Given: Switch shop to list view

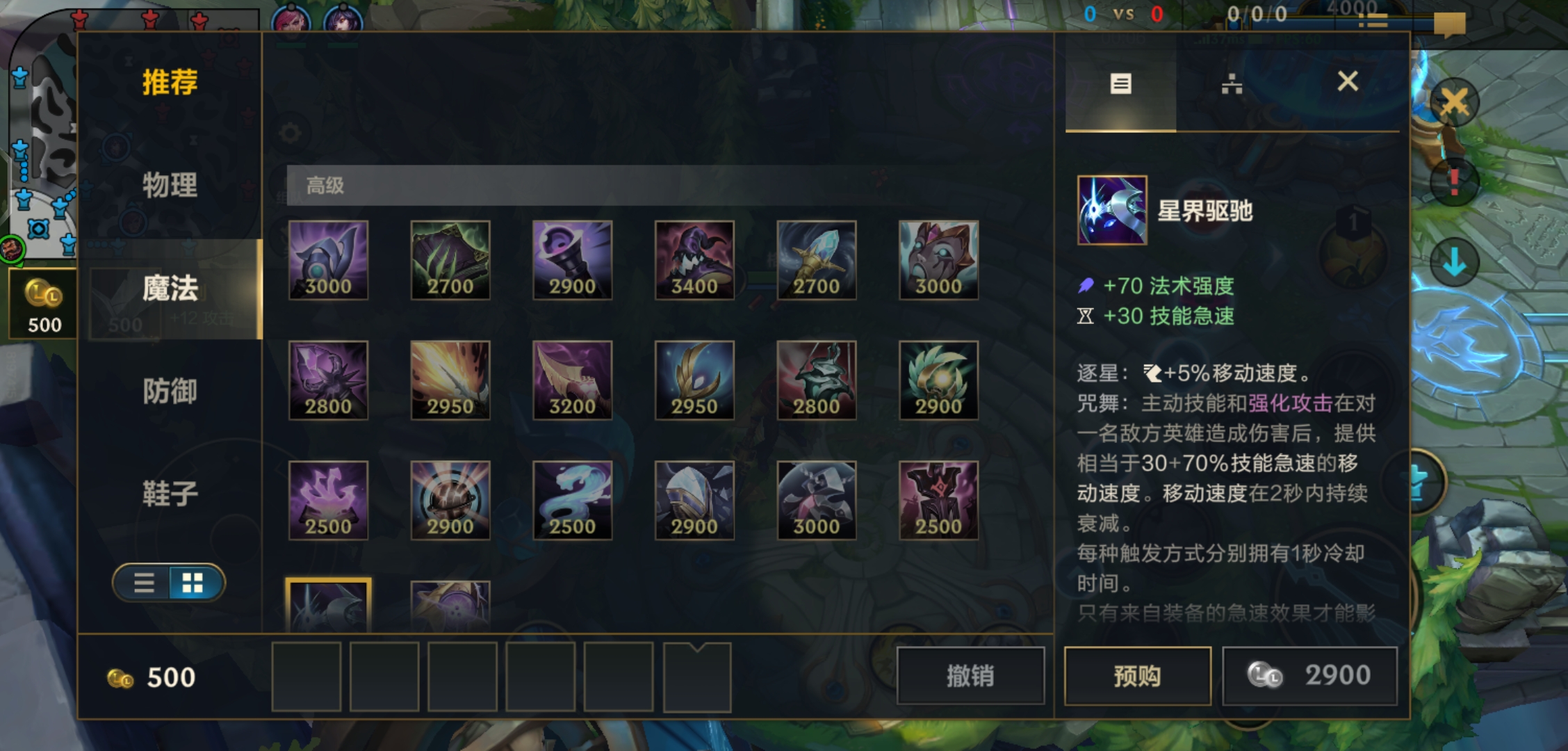Looking at the screenshot, I should (143, 583).
